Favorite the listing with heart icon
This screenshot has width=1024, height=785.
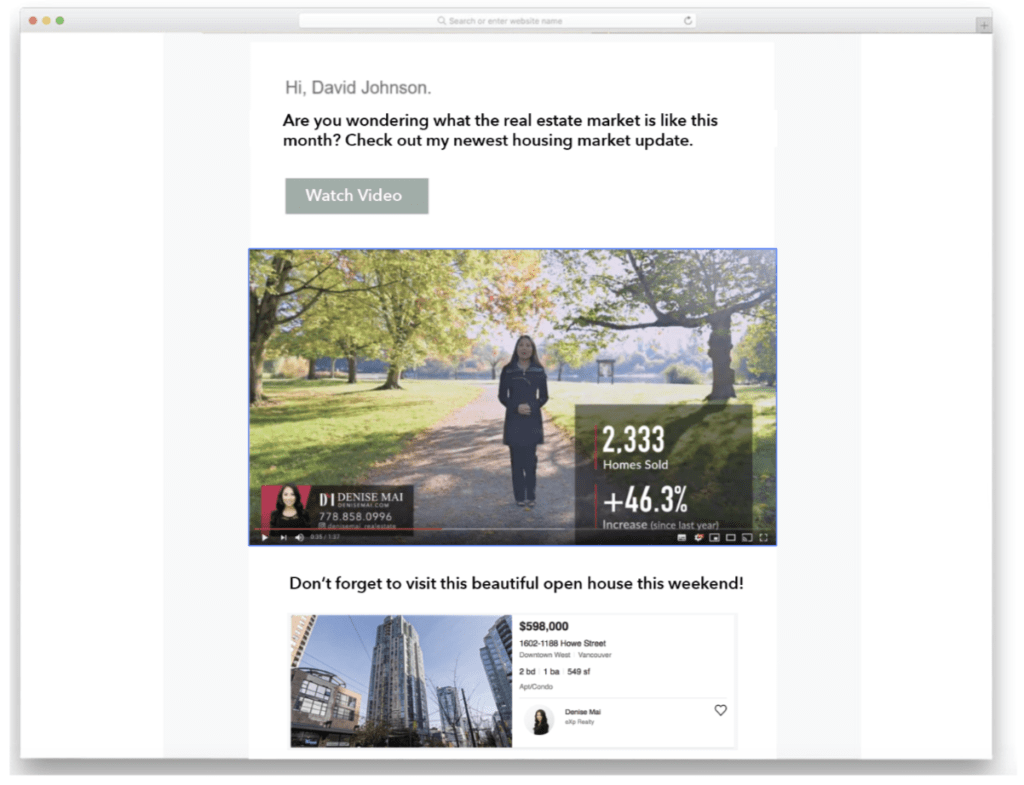720,710
